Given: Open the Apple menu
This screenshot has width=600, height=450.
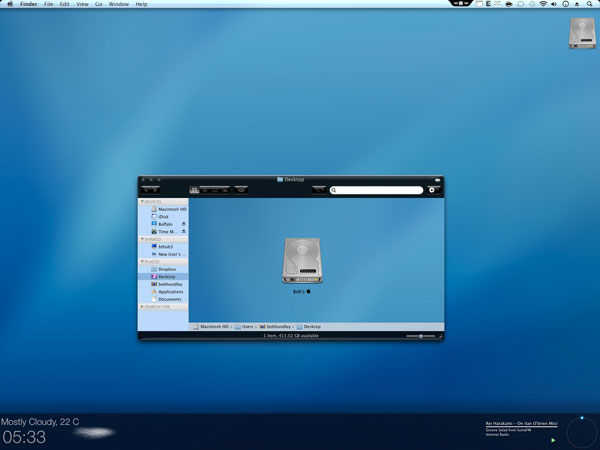Looking at the screenshot, I should [10, 4].
